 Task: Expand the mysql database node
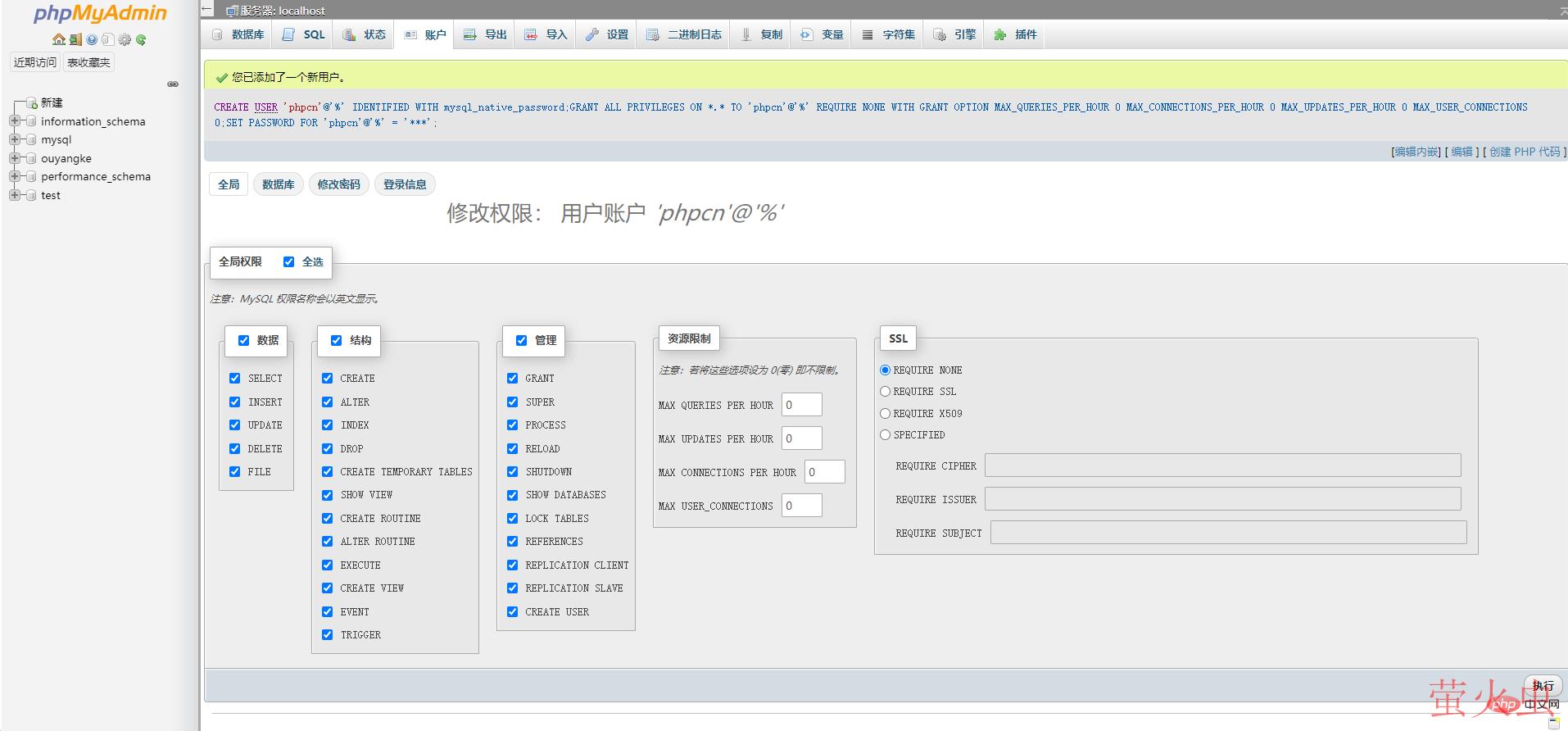point(14,140)
